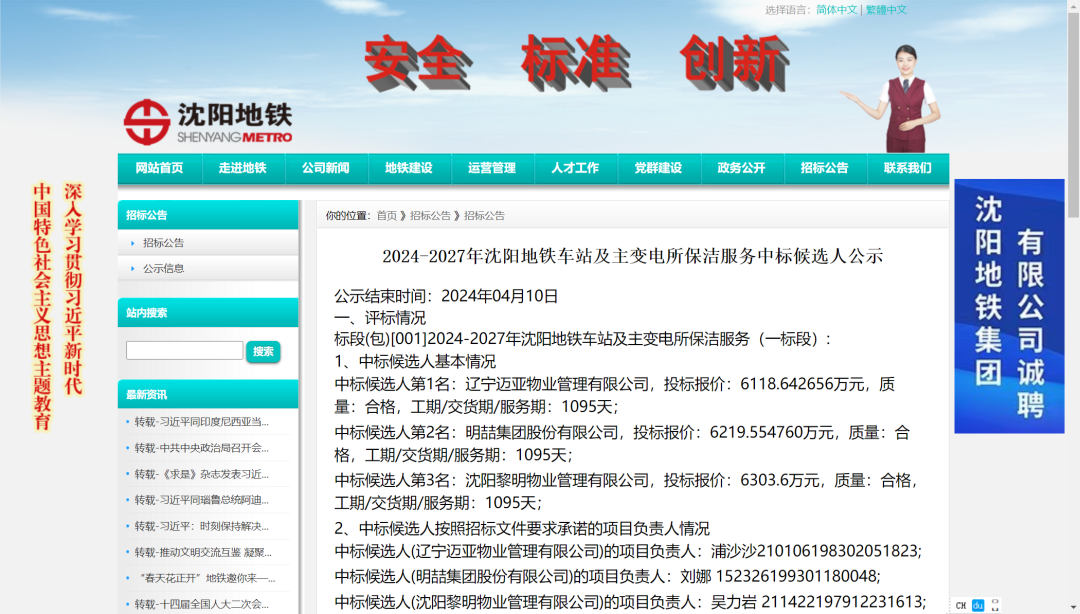Screen dimensions: 1080x614
Task: Click the 最新资讯 section header
Action: 208,394
